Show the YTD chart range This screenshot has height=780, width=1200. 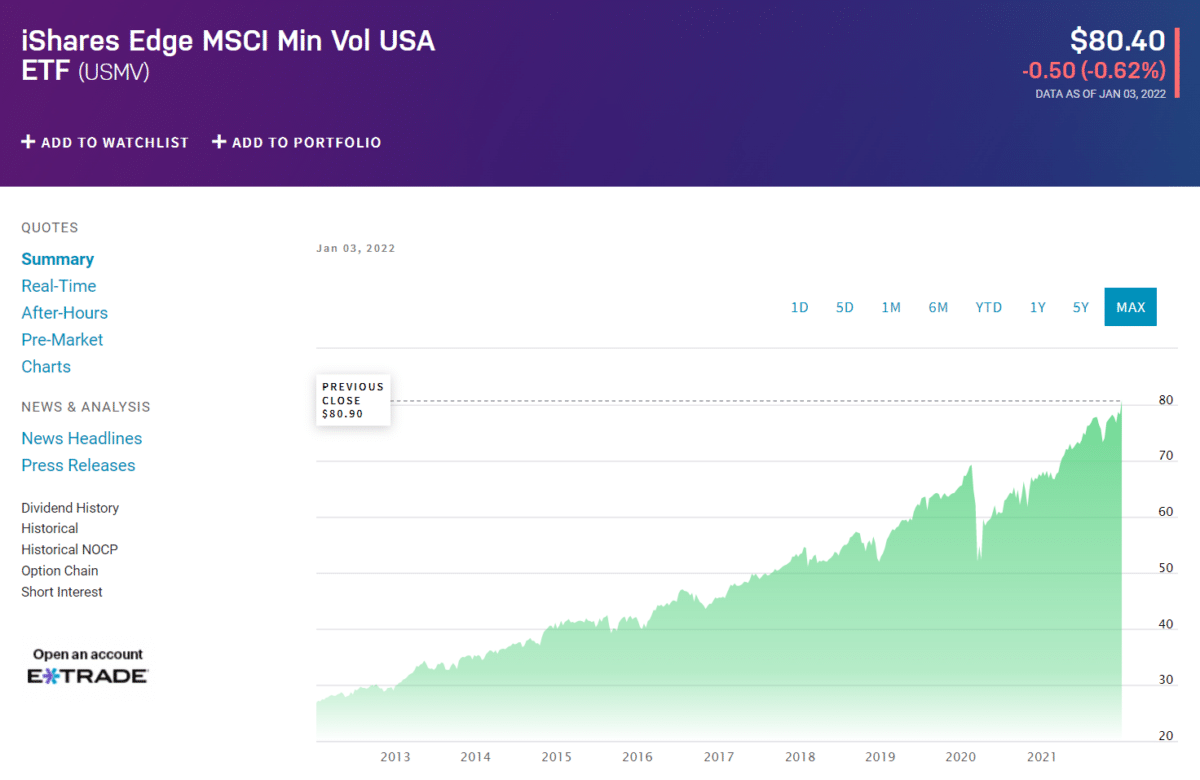[x=989, y=307]
